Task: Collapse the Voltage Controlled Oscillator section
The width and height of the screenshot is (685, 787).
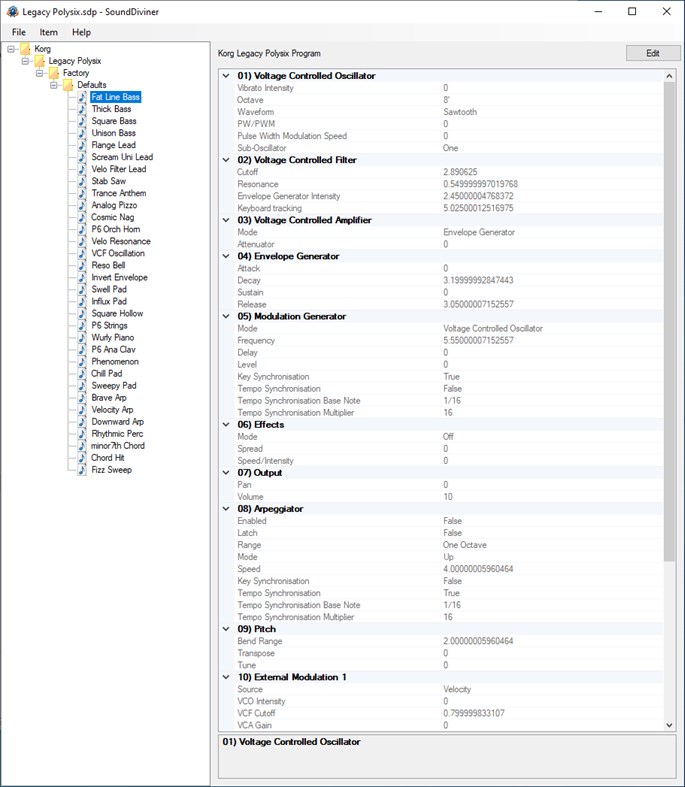Action: (x=226, y=76)
